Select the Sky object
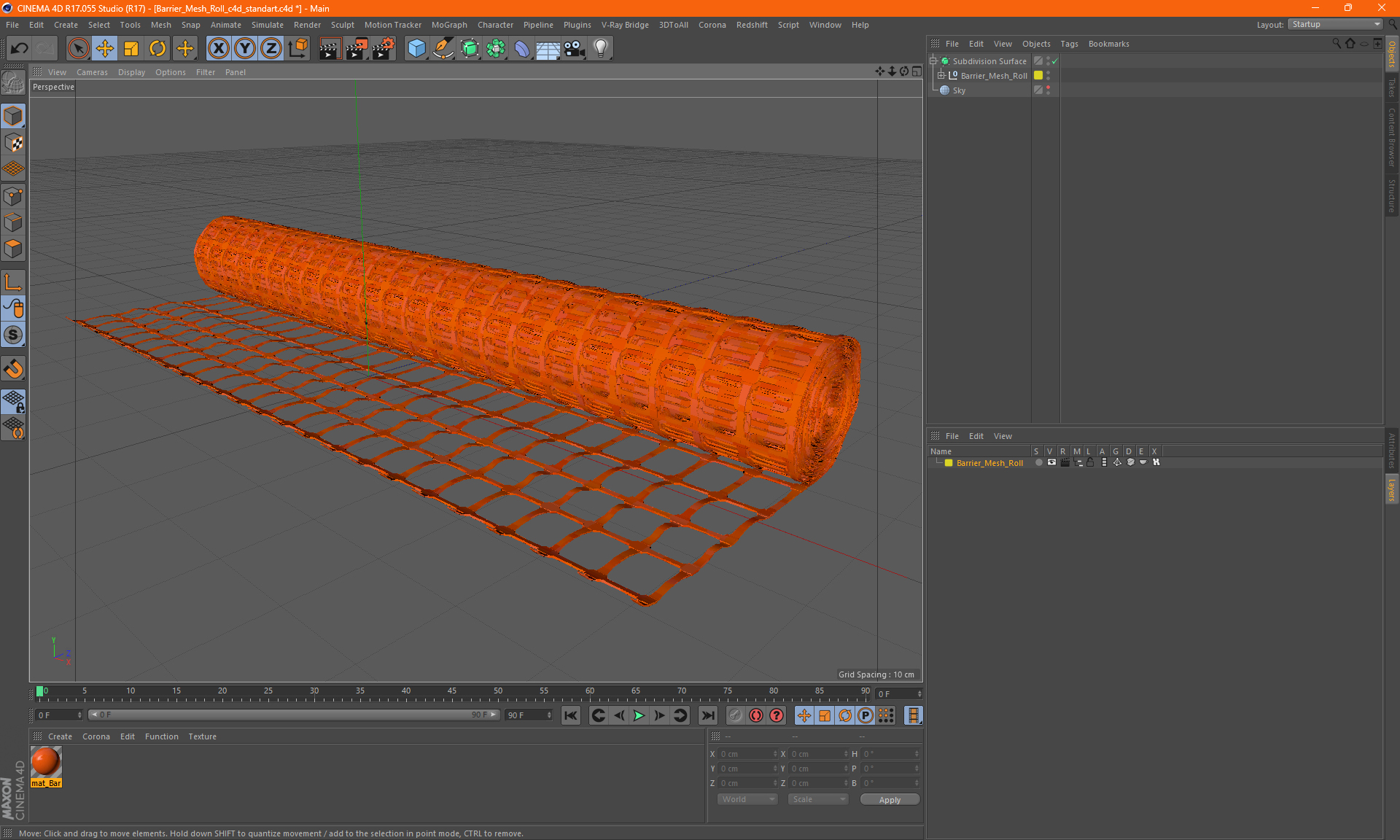 [959, 90]
